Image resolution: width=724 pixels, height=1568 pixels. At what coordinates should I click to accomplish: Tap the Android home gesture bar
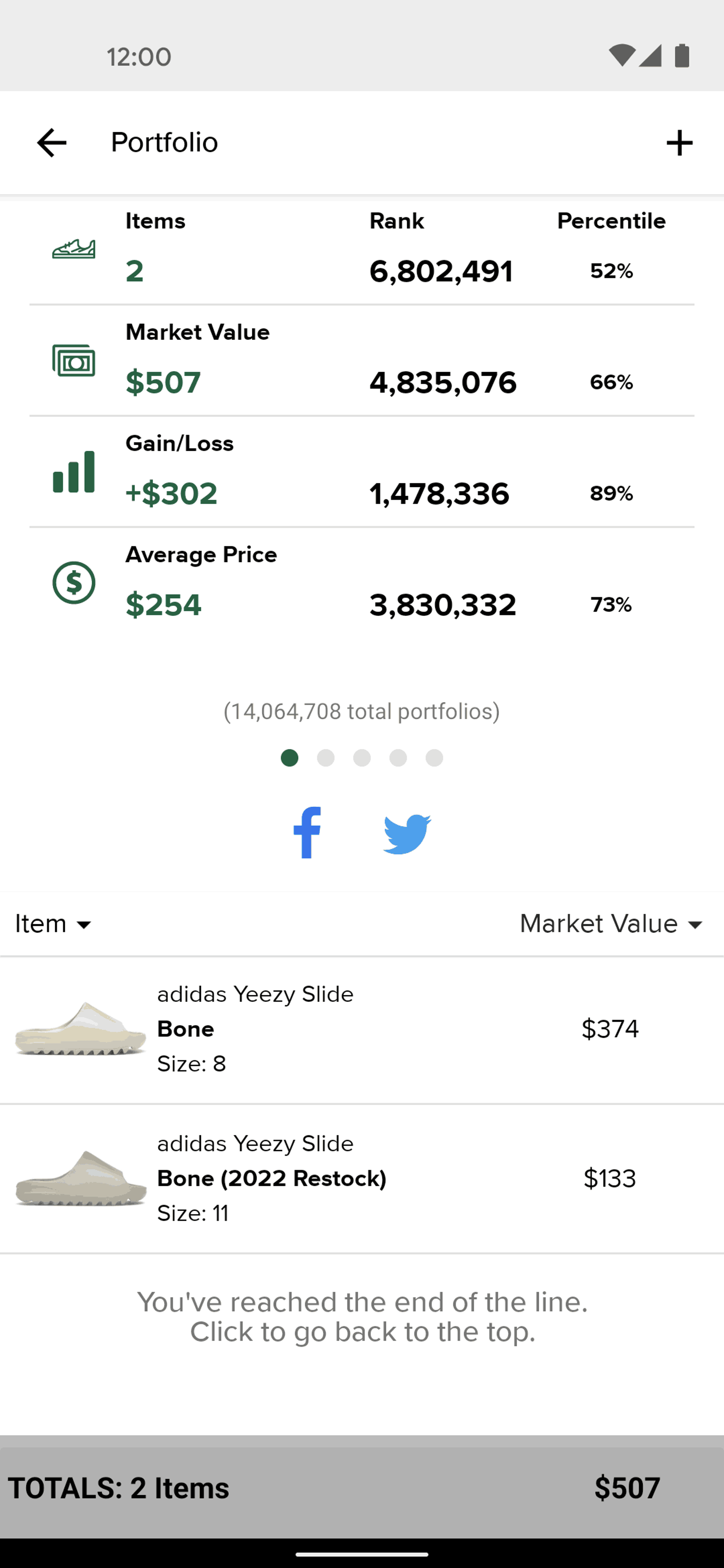click(362, 1554)
